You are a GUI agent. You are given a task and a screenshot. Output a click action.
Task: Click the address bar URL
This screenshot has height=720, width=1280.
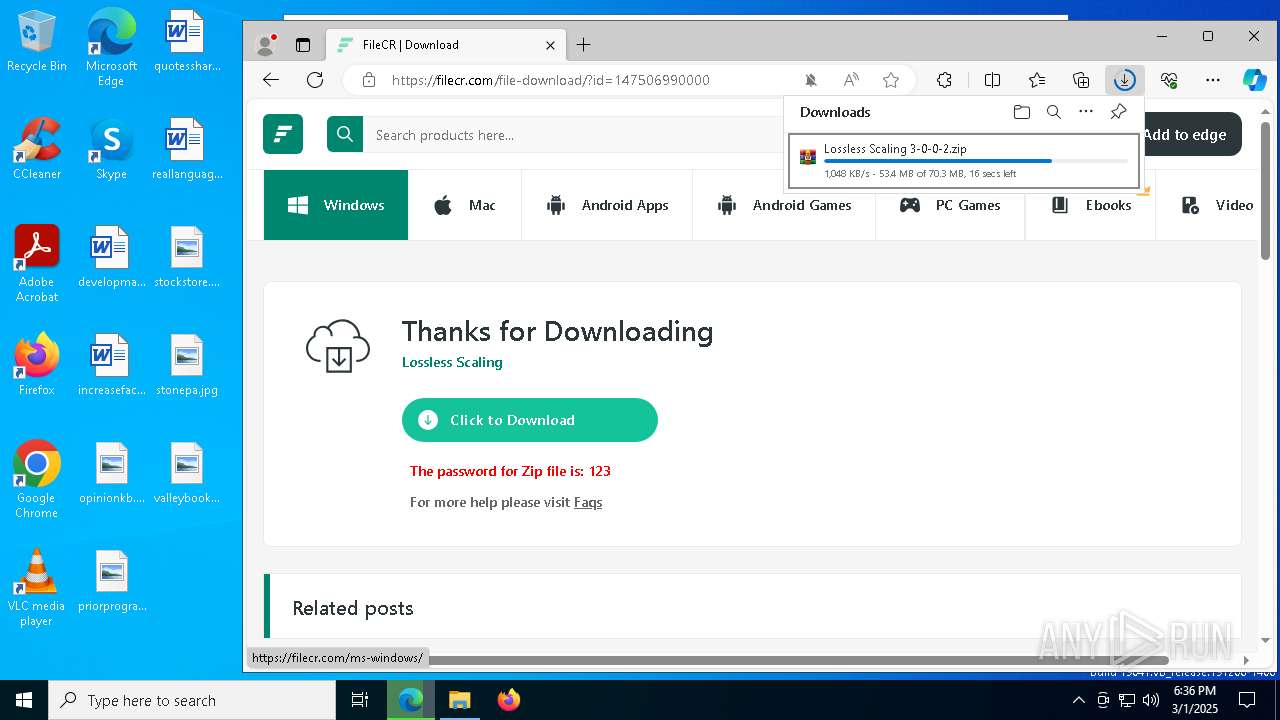coord(550,80)
